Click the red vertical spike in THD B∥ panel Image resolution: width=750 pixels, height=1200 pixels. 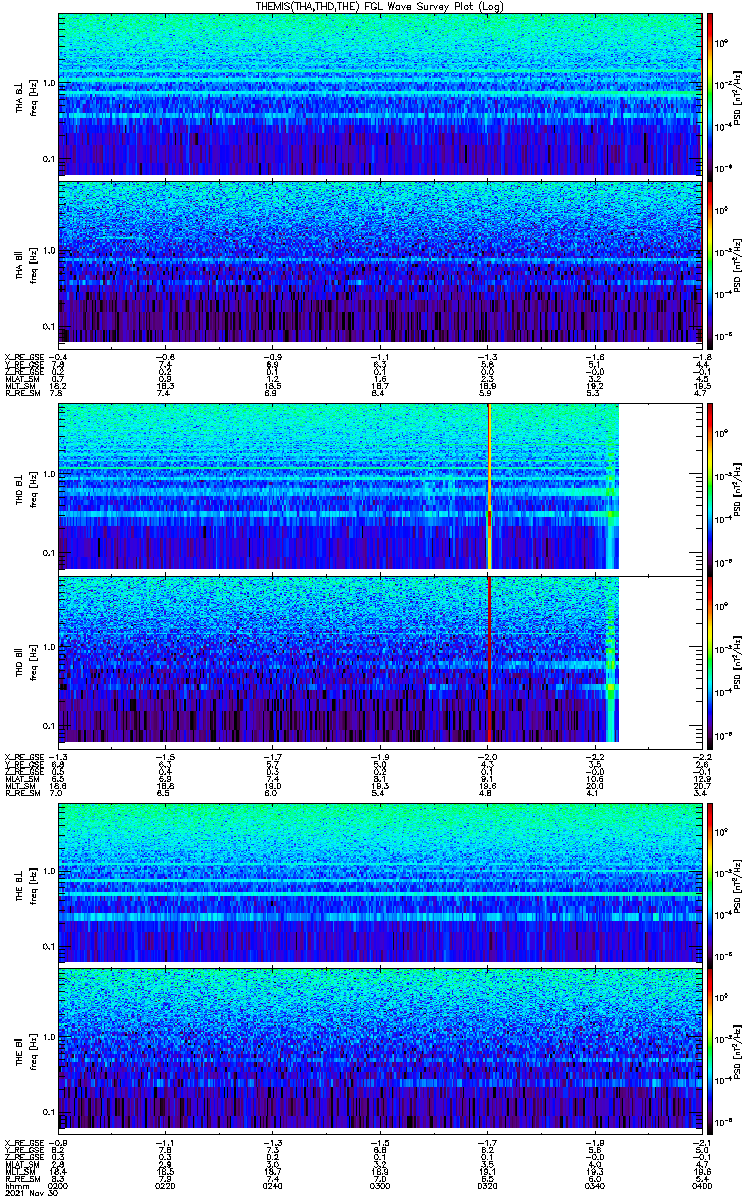pyautogui.click(x=489, y=658)
